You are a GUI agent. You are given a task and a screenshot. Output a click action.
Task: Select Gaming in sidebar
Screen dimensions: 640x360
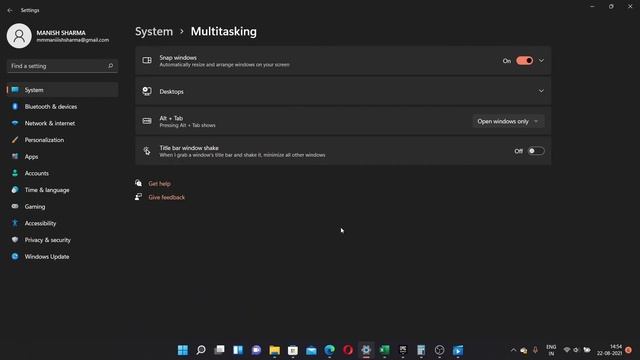pyautogui.click(x=62, y=207)
